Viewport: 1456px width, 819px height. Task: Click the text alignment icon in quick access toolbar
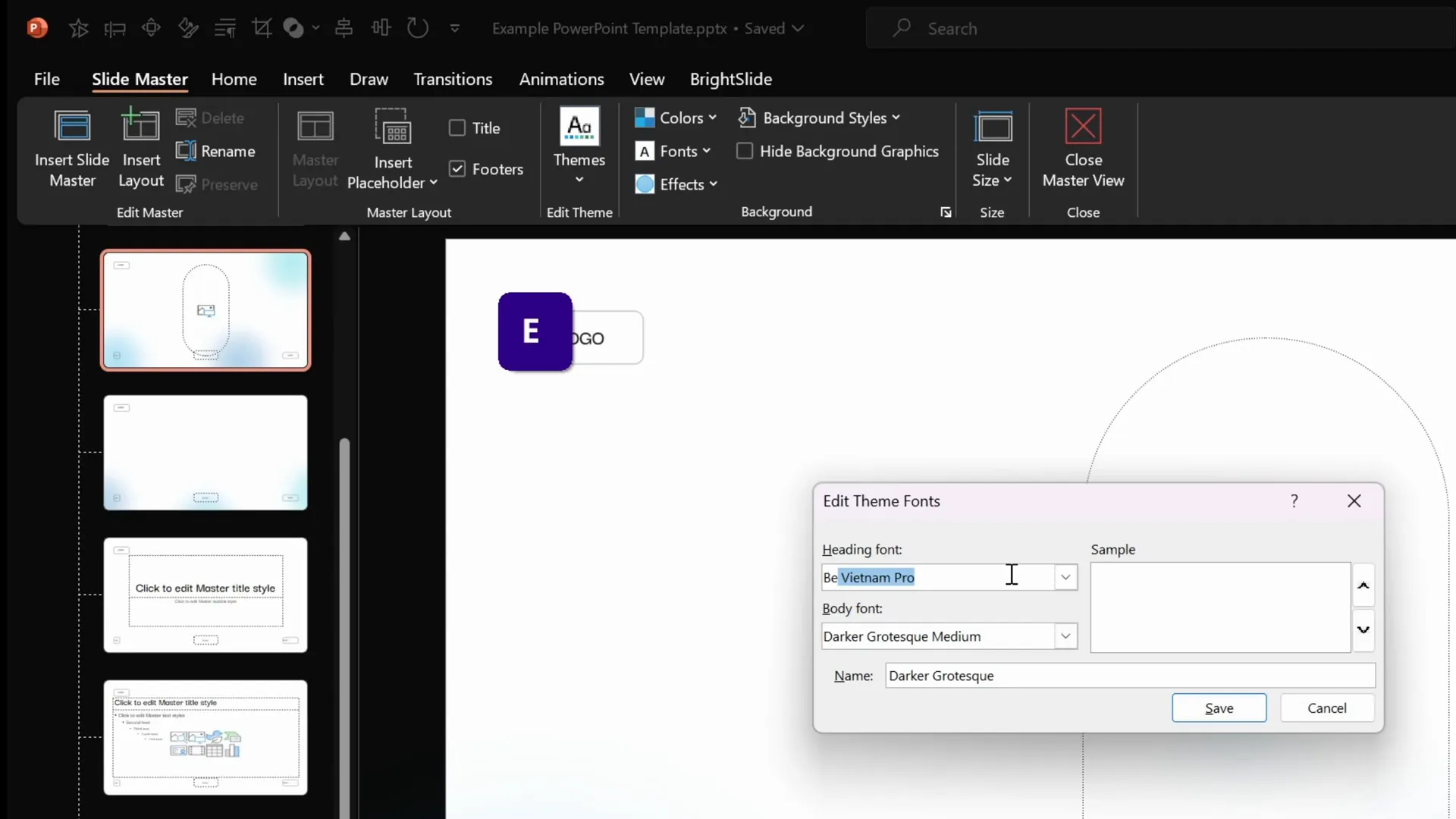click(225, 29)
